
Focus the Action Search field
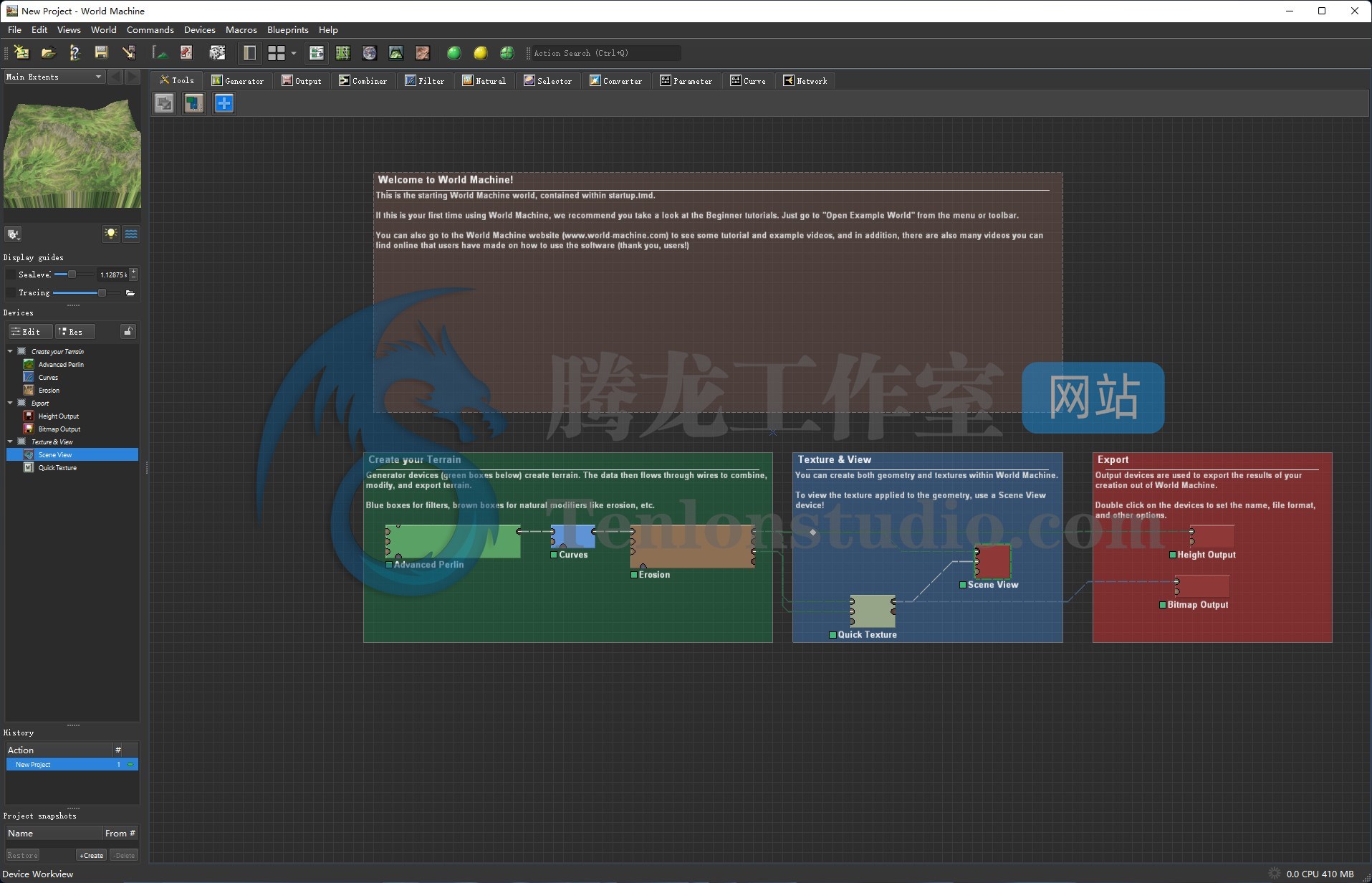tap(606, 53)
